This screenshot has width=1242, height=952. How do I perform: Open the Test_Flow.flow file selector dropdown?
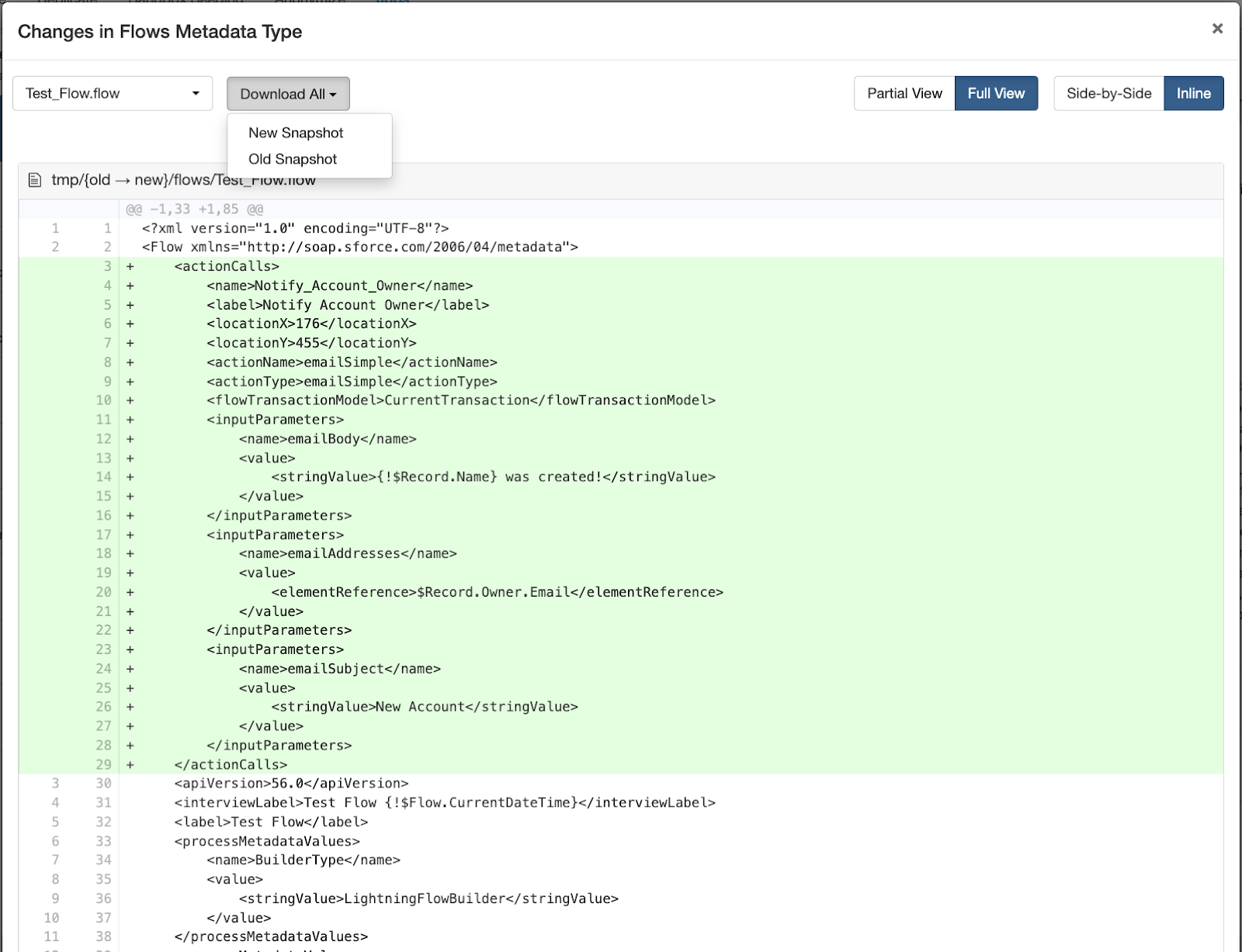point(113,93)
